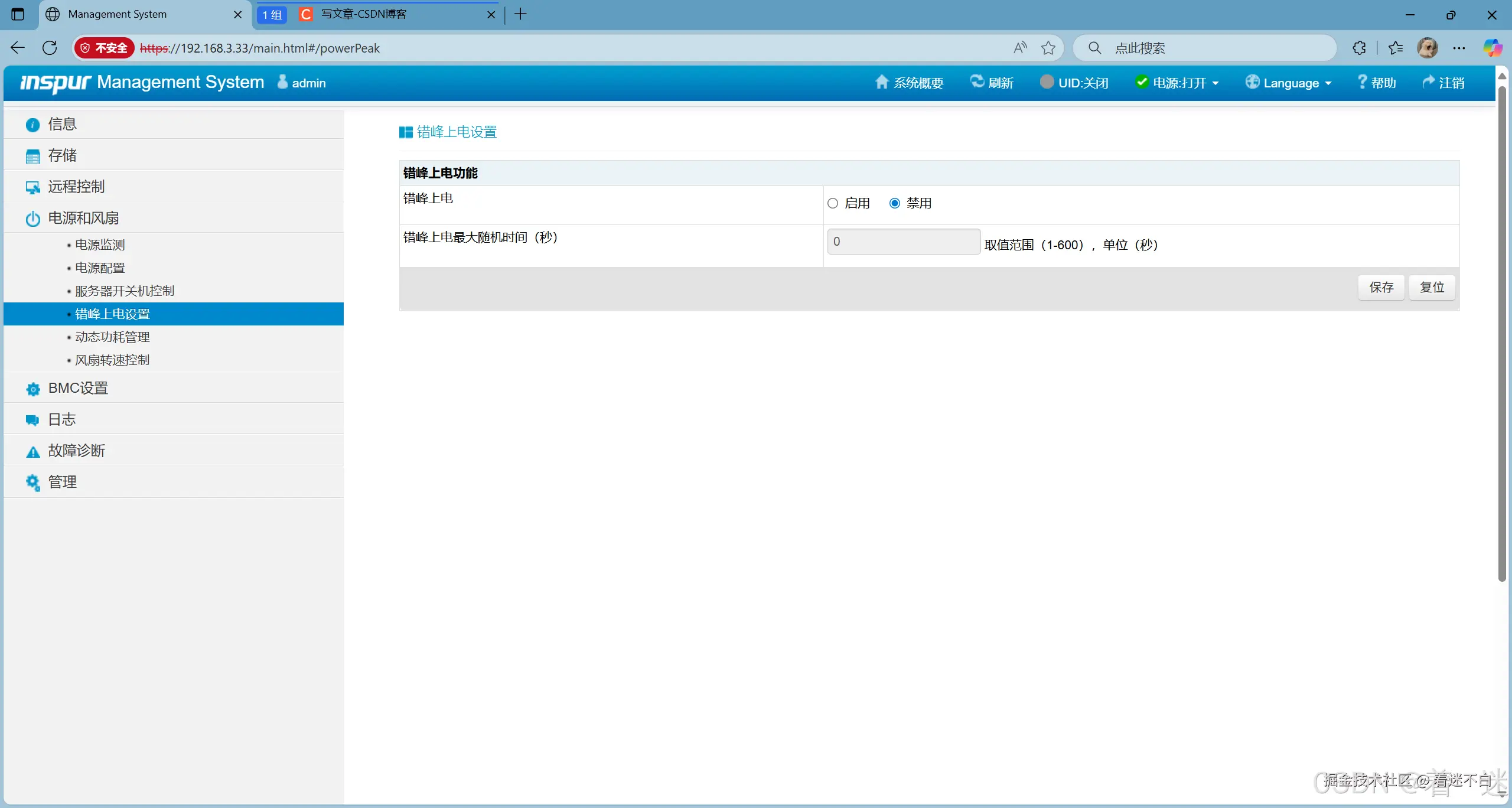Click the System Overview home icon
This screenshot has width=1512, height=808.
click(x=881, y=82)
